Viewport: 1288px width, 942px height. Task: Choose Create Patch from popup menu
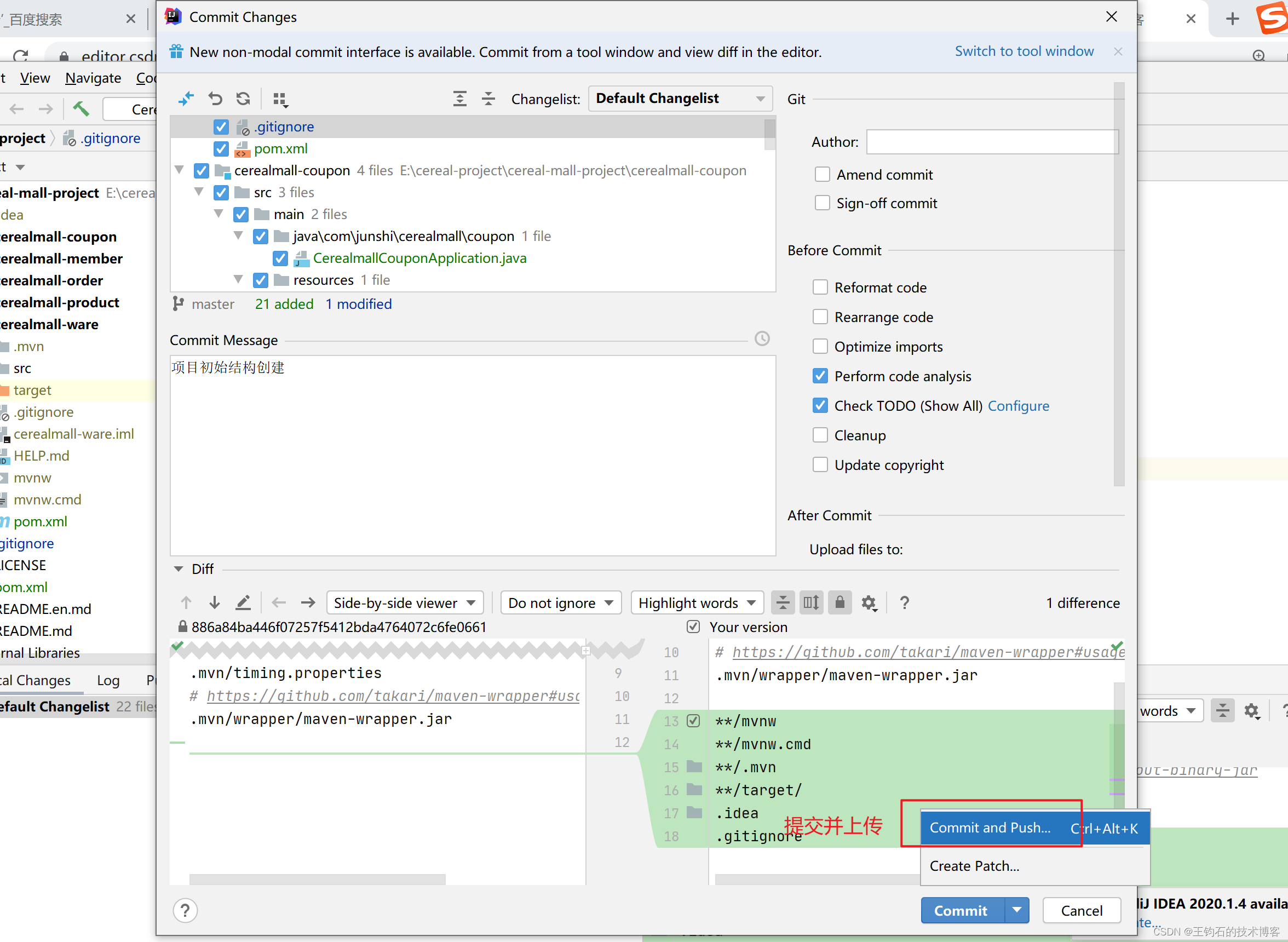[x=974, y=865]
